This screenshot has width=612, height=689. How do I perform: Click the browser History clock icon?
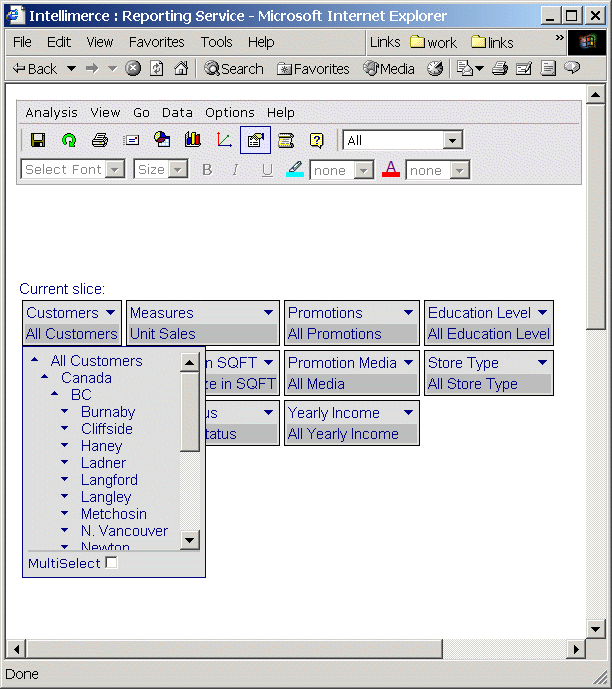point(435,68)
